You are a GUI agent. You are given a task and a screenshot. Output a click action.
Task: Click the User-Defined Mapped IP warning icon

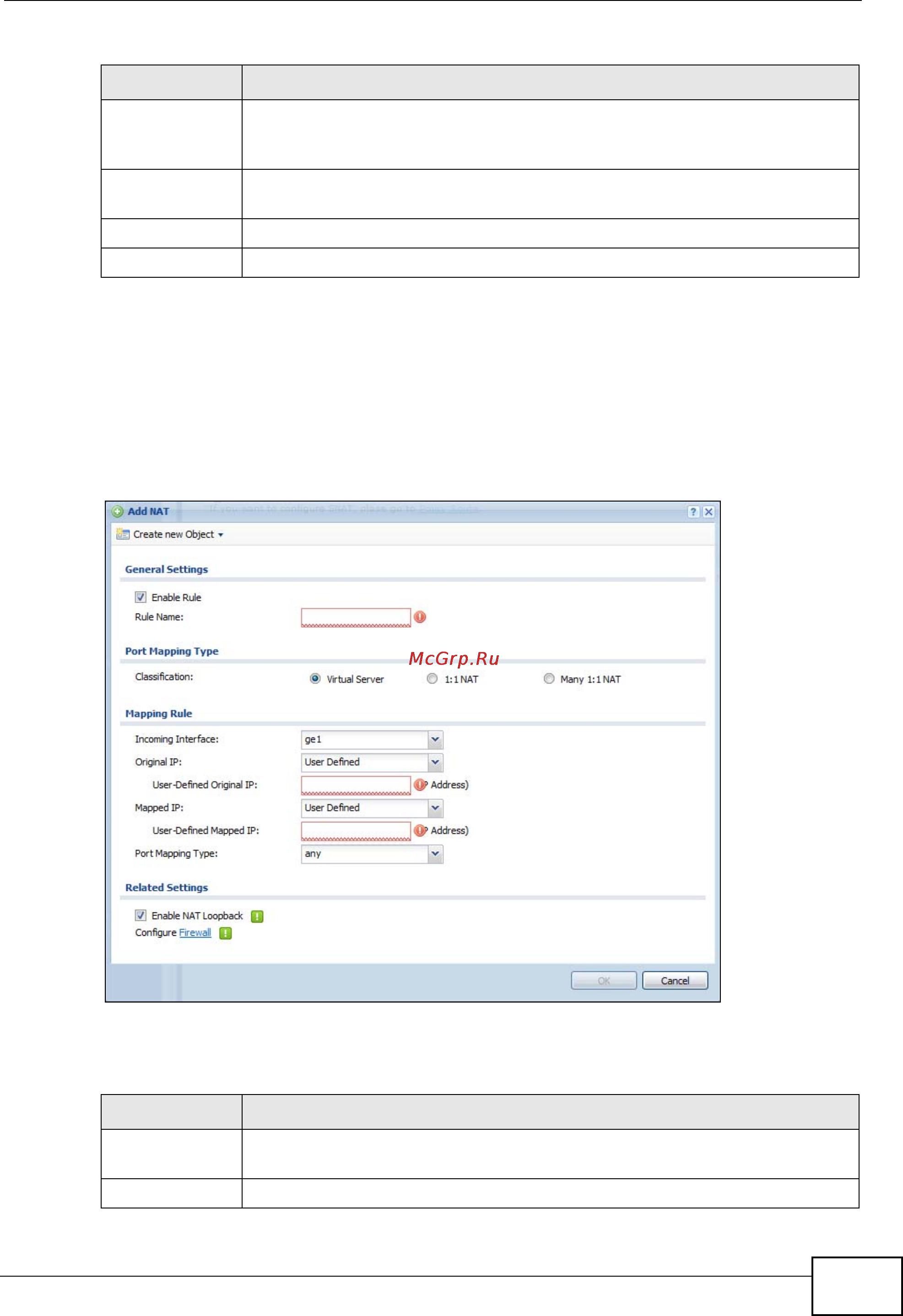tap(420, 831)
